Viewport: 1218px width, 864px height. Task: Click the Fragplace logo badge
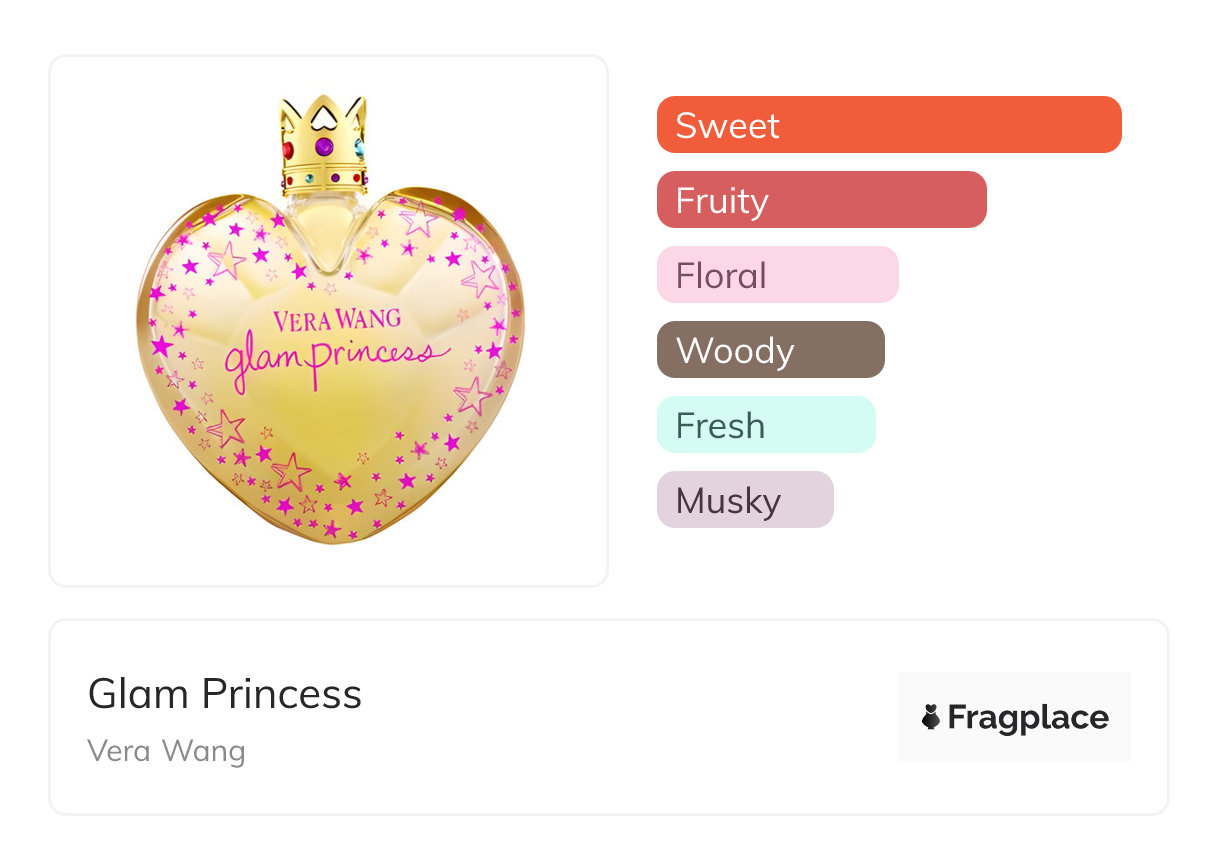1014,717
